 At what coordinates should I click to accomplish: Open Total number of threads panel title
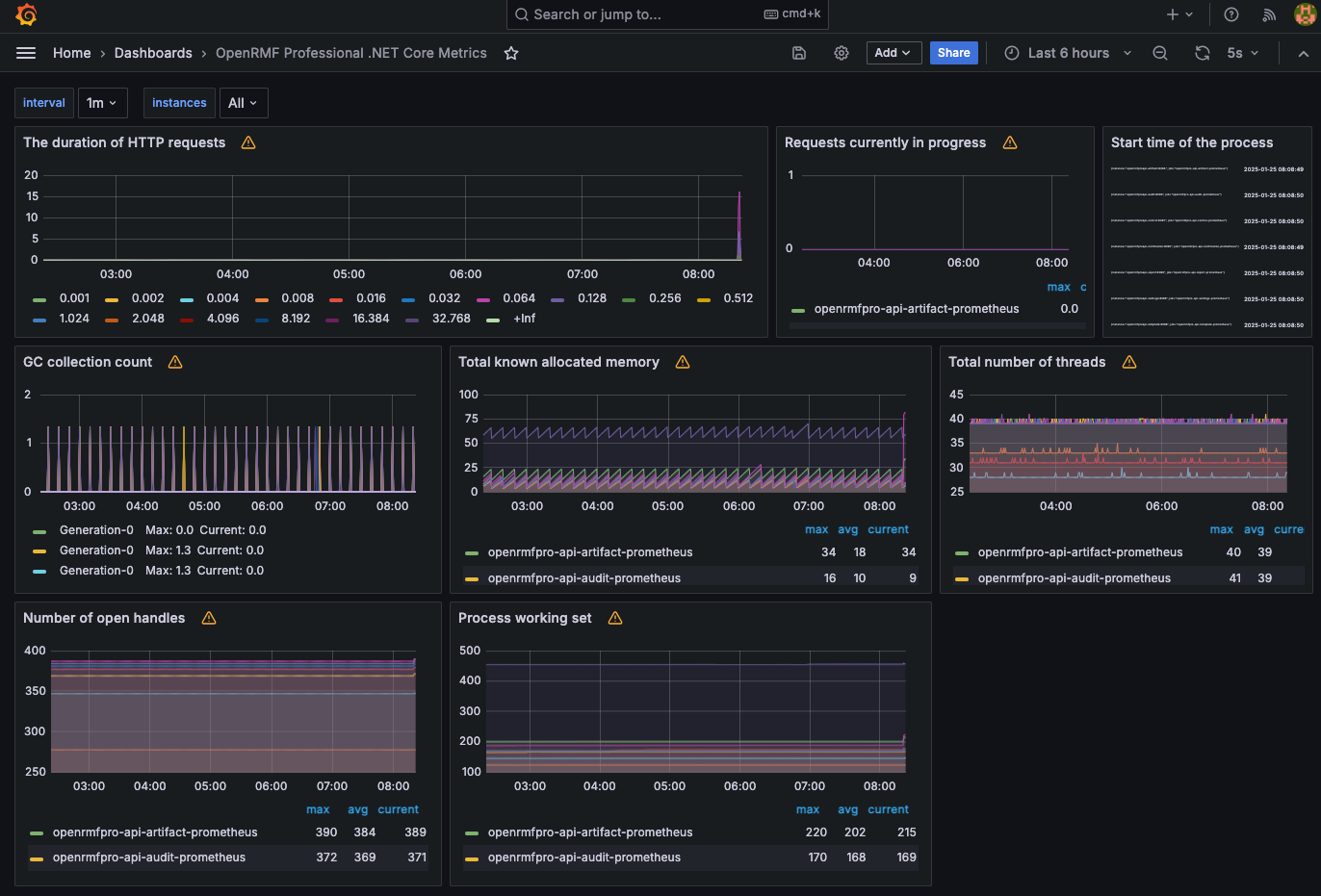(x=1026, y=362)
